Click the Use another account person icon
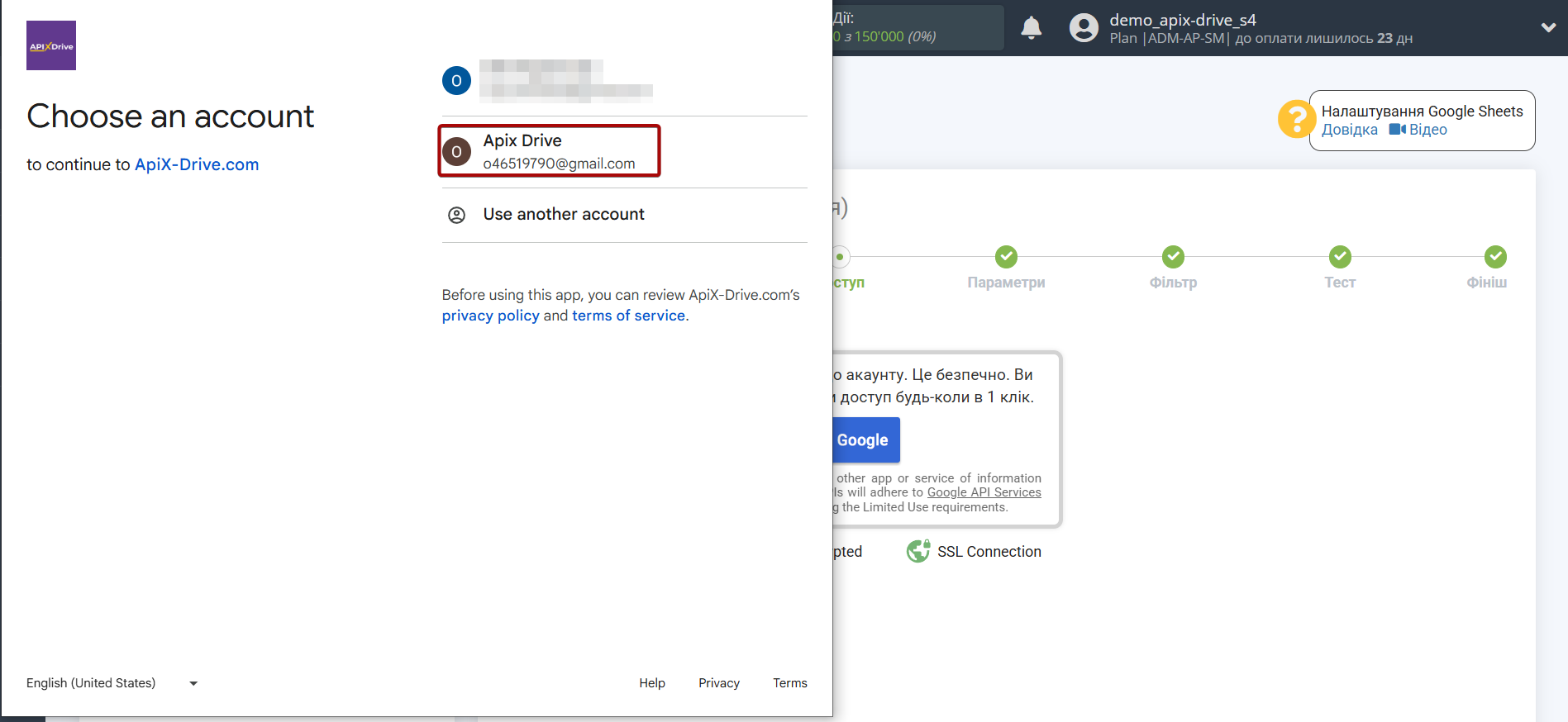 [456, 215]
